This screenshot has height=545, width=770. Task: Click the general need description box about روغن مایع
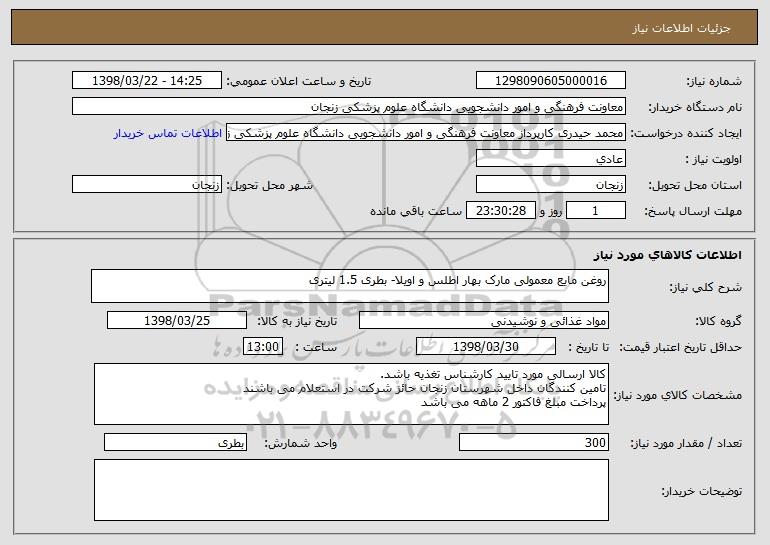(x=350, y=286)
